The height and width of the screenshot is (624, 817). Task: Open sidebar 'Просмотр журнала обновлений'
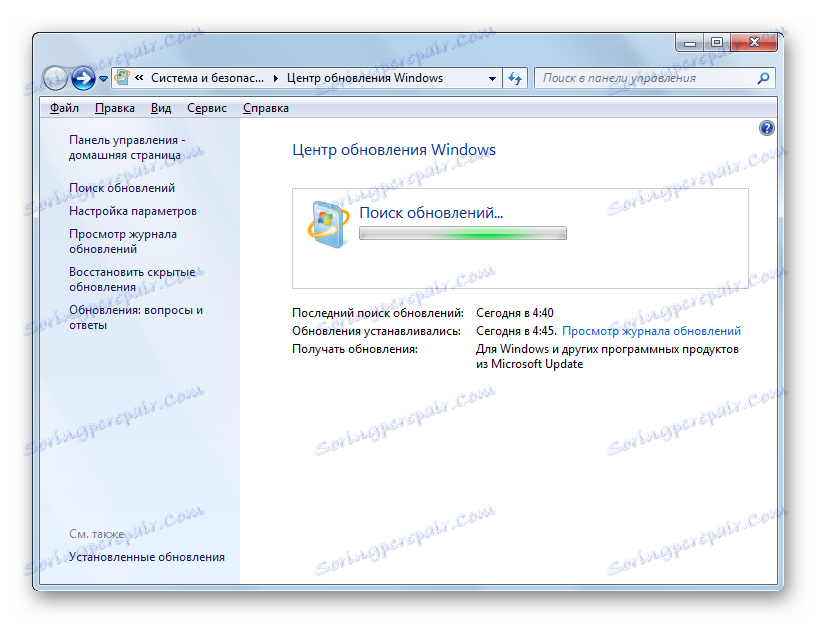click(x=123, y=242)
